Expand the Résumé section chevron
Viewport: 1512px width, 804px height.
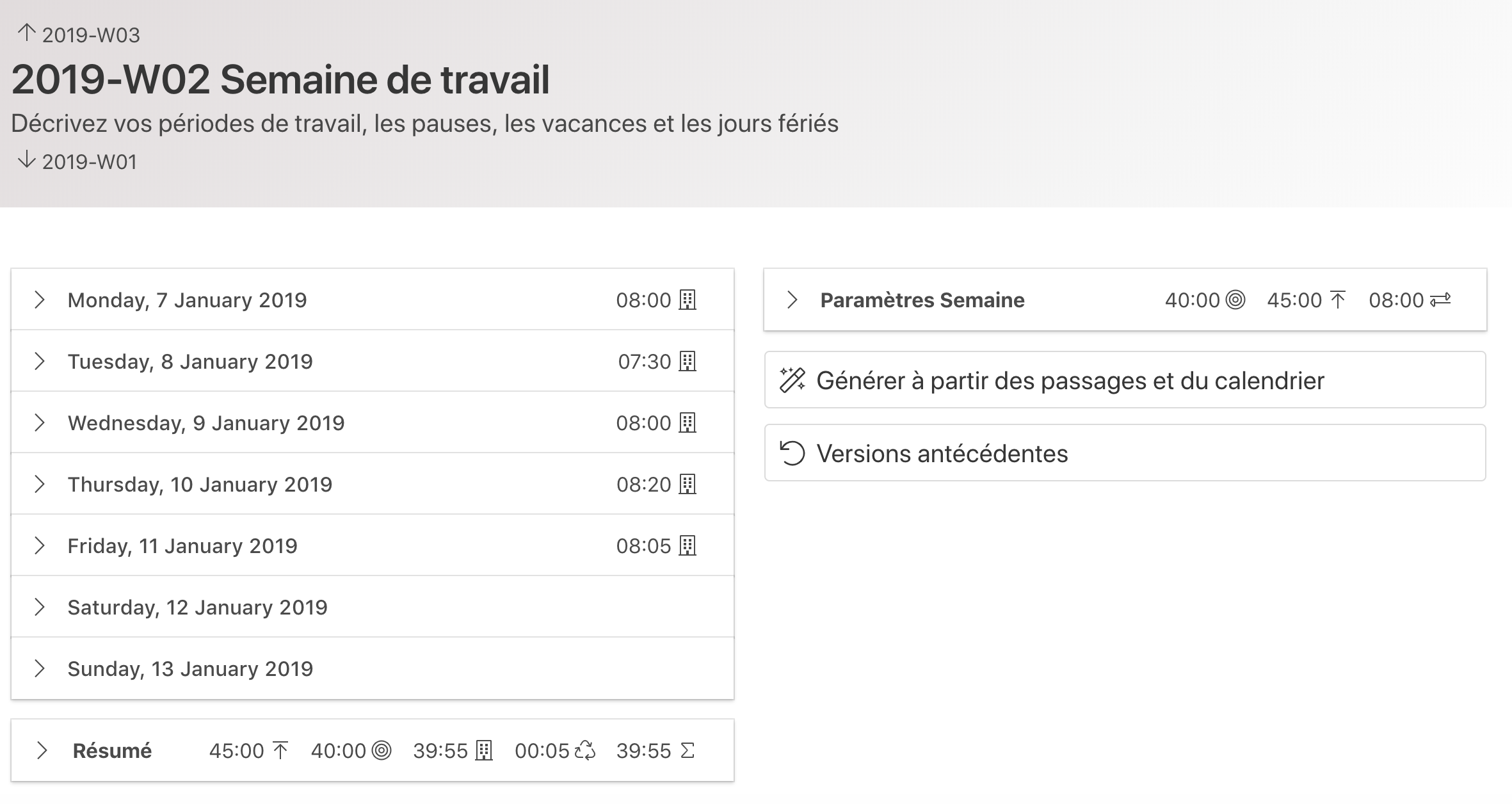(42, 751)
